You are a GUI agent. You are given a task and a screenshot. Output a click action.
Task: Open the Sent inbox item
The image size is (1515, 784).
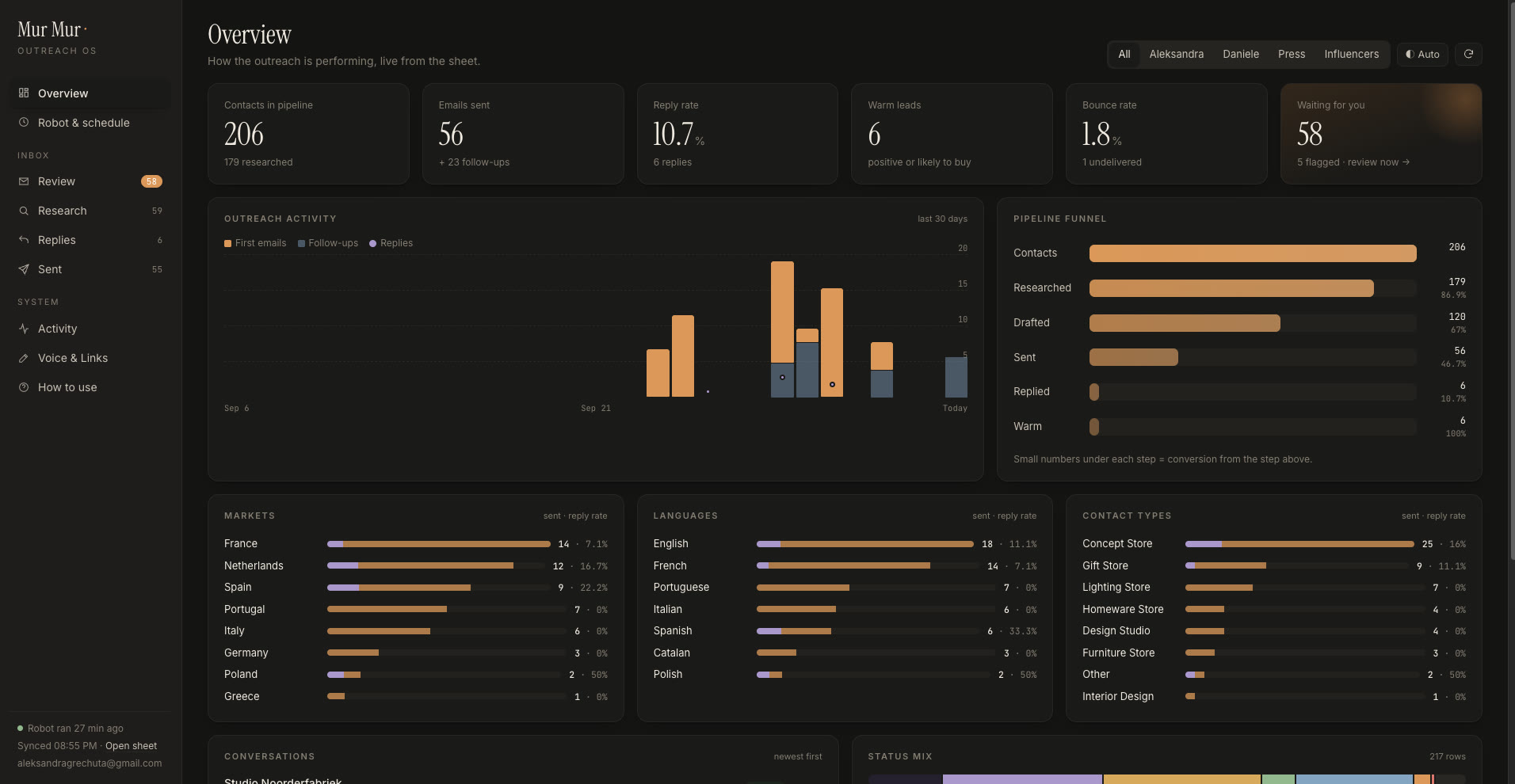[90, 269]
